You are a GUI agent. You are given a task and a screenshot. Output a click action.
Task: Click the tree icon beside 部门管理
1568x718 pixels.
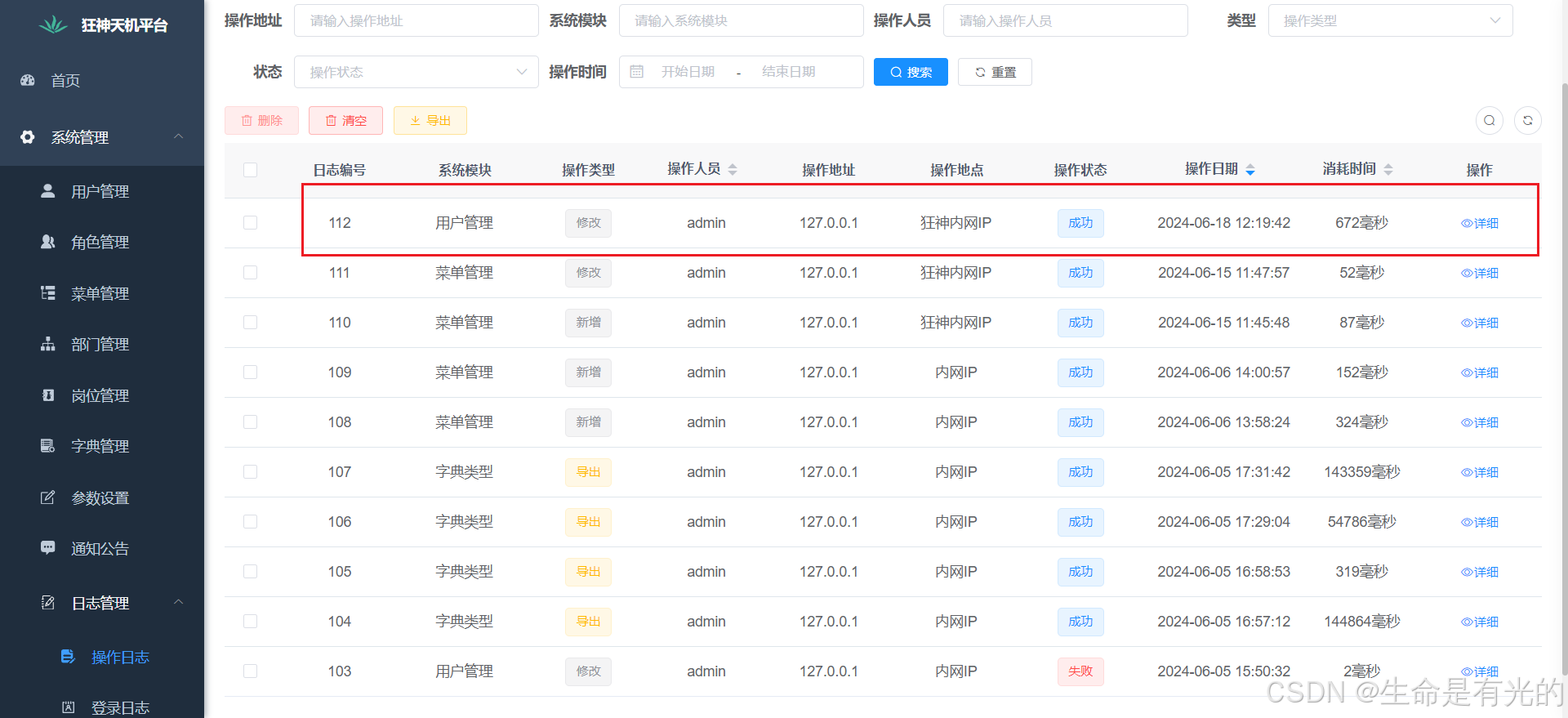point(48,344)
